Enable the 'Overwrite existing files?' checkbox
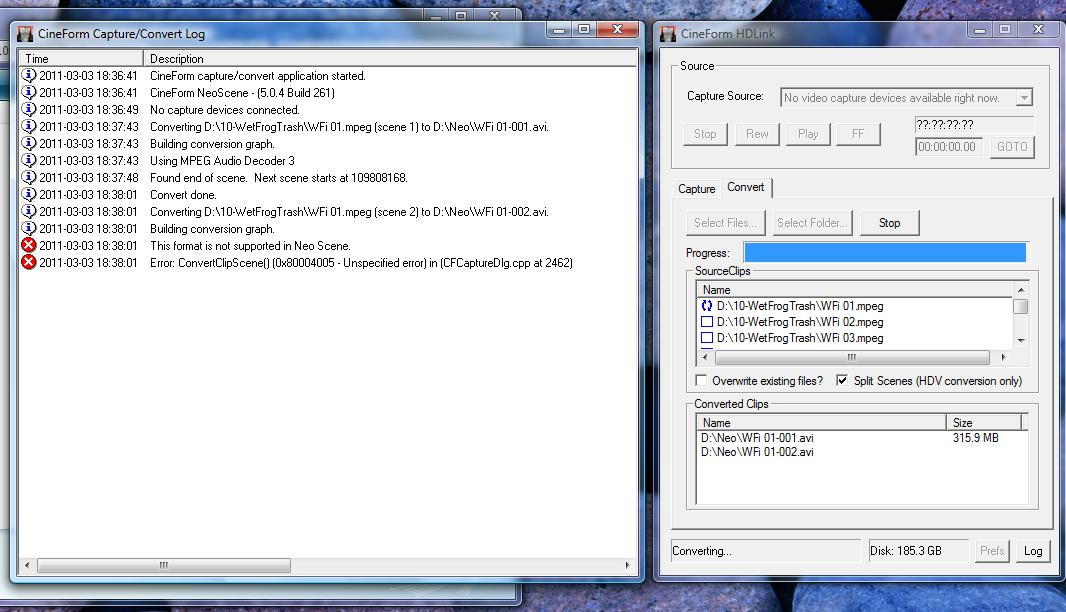 pos(703,381)
